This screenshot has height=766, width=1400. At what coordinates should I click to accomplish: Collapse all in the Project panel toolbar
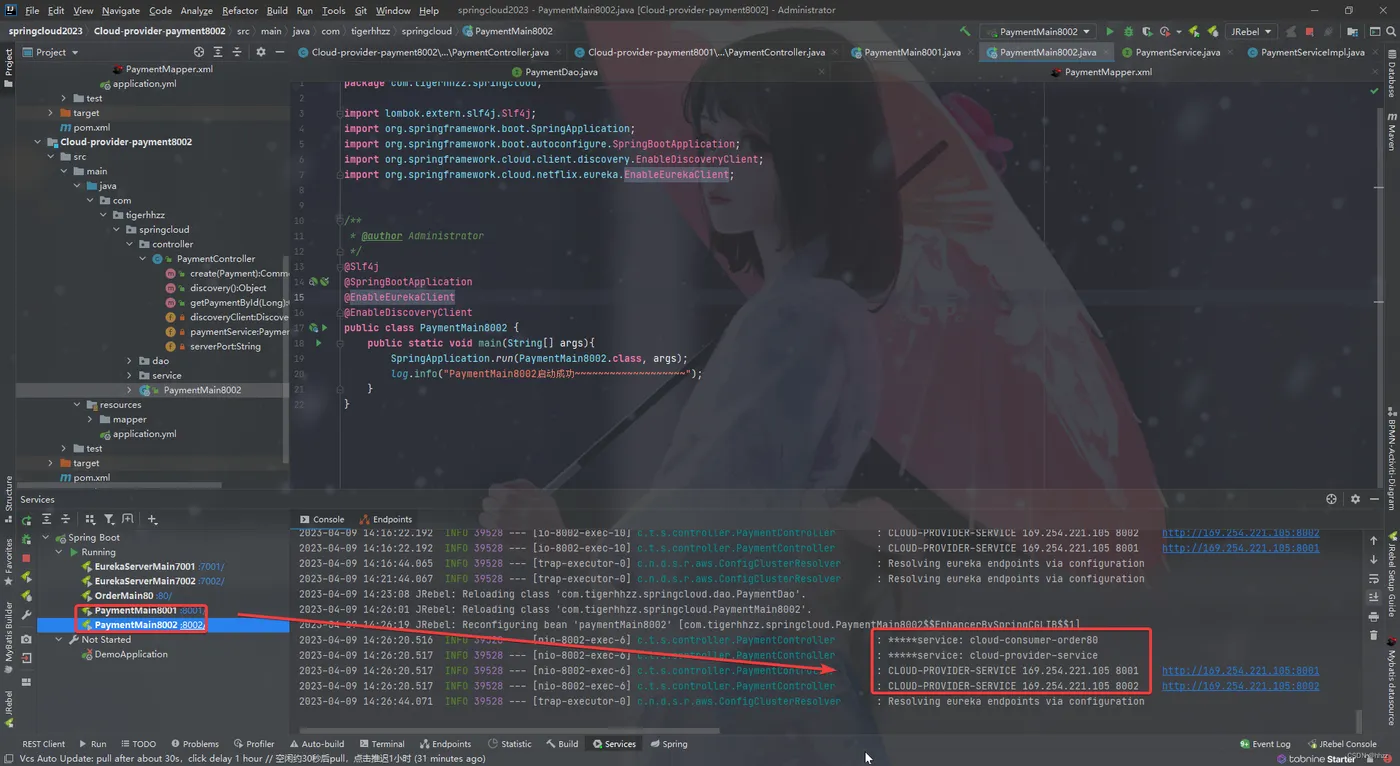click(x=237, y=52)
